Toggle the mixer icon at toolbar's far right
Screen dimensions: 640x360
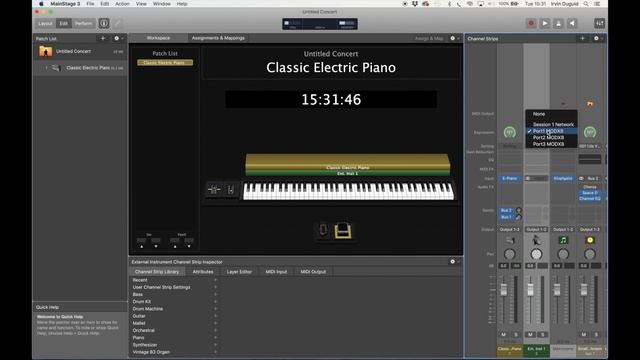click(599, 23)
